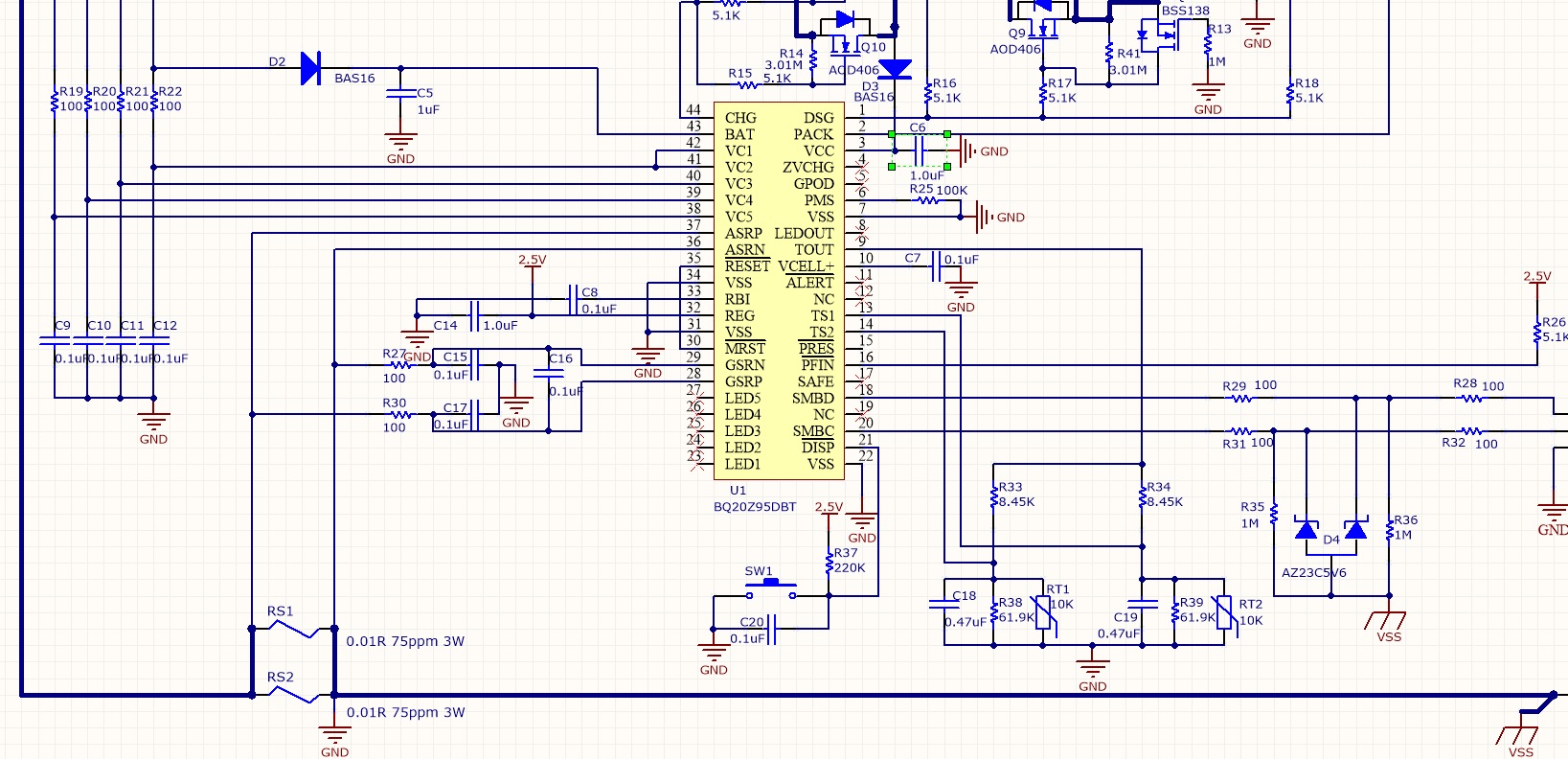Pick the C8 capacitor symbol
The height and width of the screenshot is (760, 1568).
(572, 299)
